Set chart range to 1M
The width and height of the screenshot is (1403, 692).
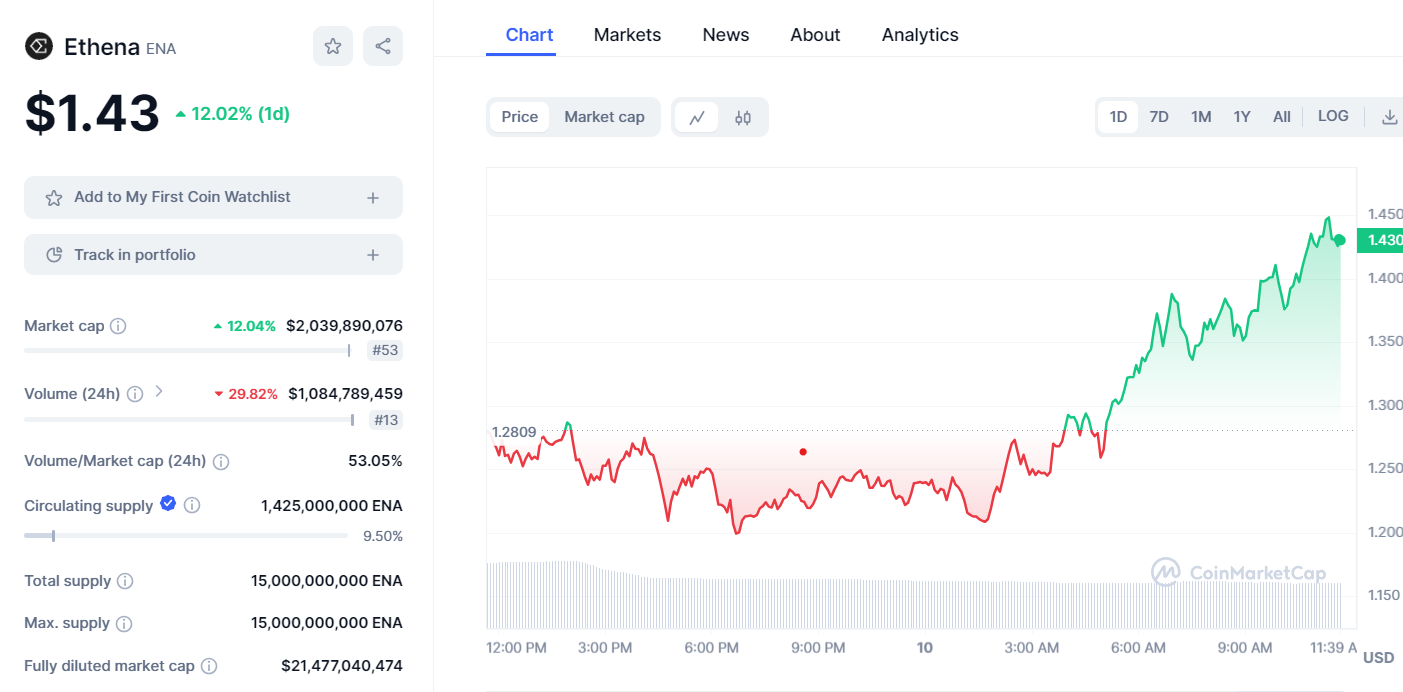pyautogui.click(x=1201, y=117)
